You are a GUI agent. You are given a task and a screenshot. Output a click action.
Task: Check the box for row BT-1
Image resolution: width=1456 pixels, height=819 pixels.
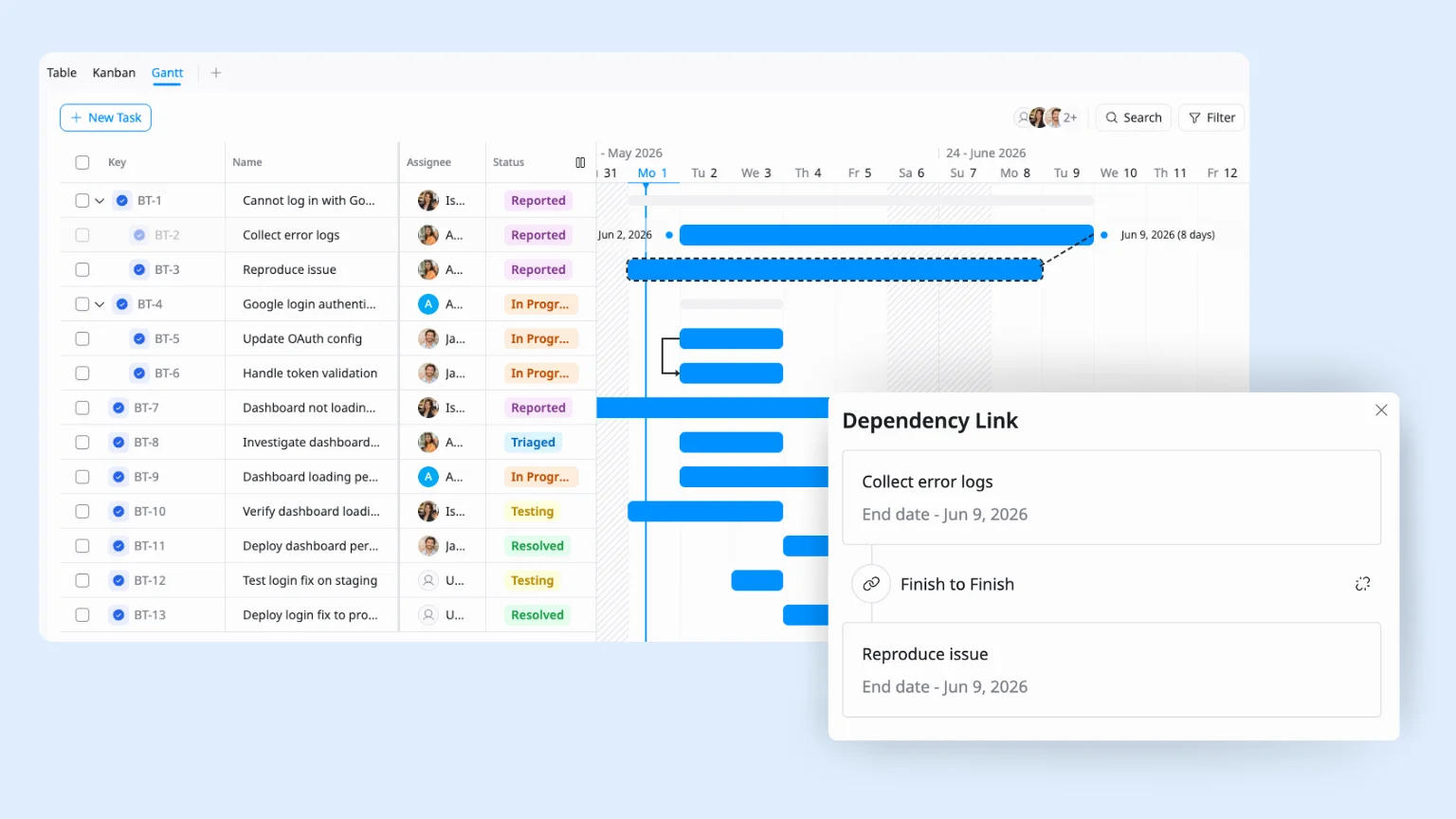[82, 201]
